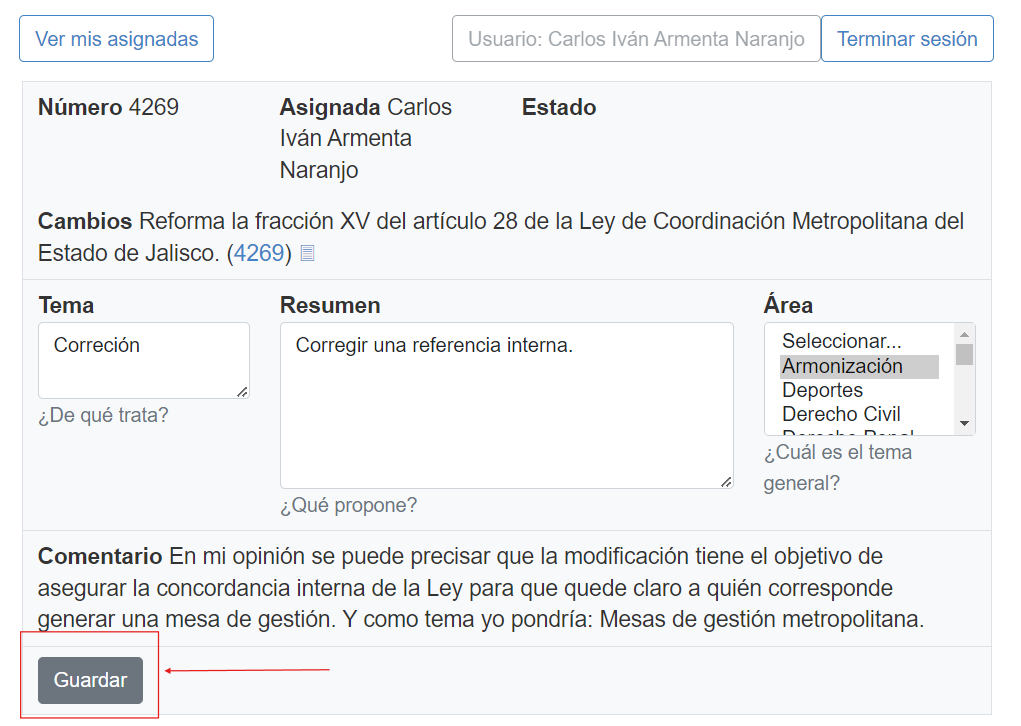1021x726 pixels.
Task: Click the ¿Qué propone? hint
Action: point(349,505)
